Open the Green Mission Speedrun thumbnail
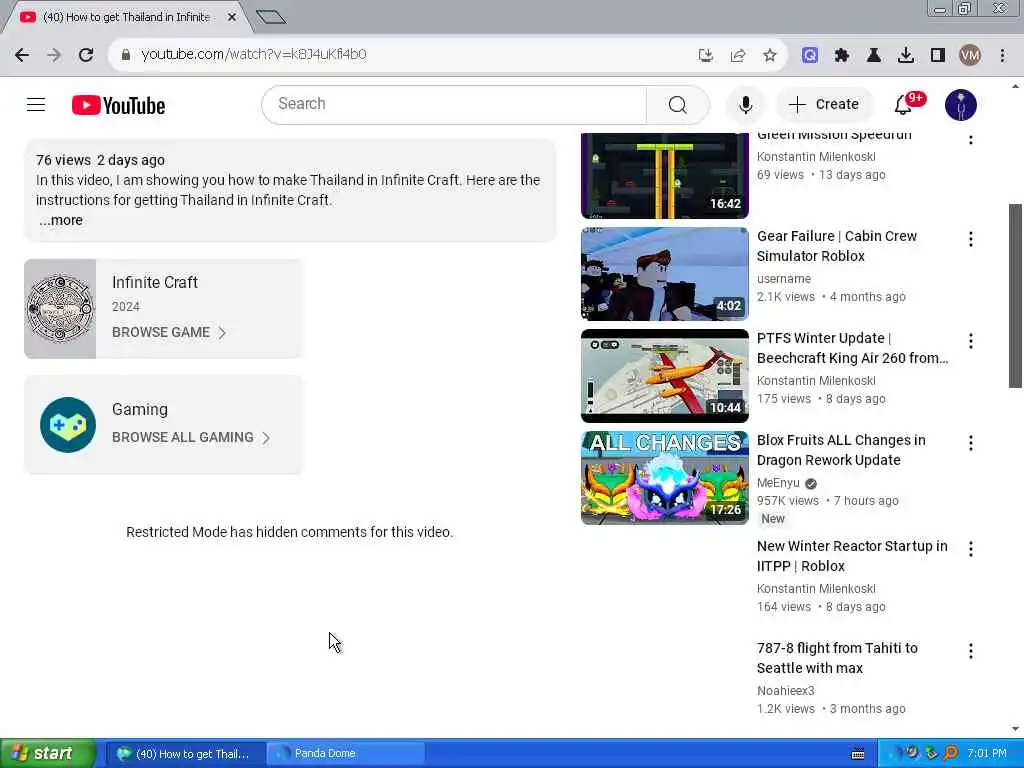This screenshot has width=1024, height=768. pyautogui.click(x=665, y=175)
